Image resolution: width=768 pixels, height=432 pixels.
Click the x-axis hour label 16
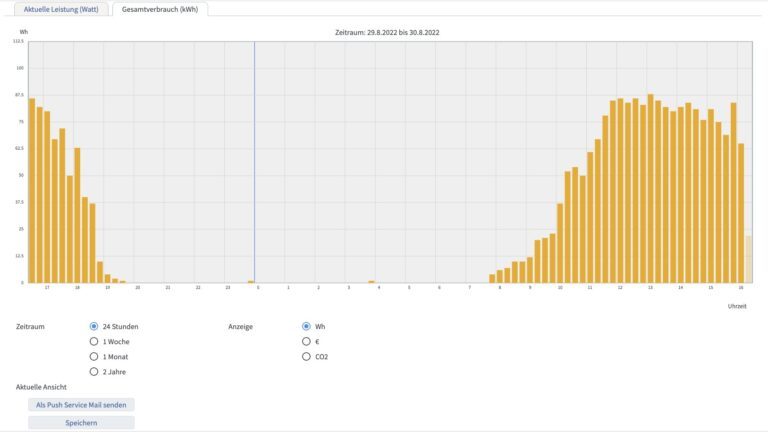pos(741,288)
